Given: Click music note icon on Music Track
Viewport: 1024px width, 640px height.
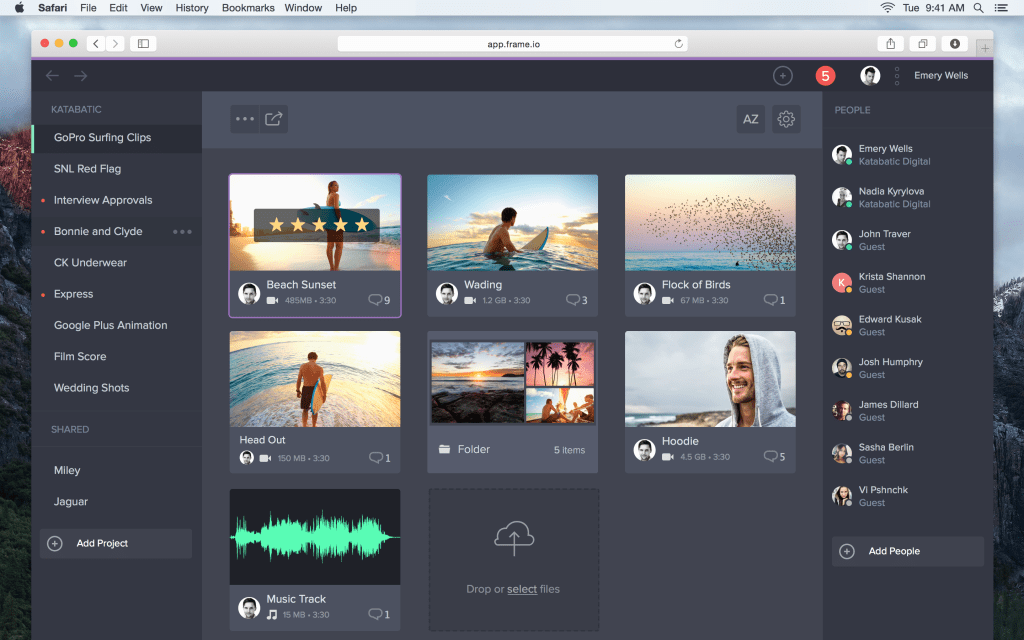Looking at the screenshot, I should point(272,615).
